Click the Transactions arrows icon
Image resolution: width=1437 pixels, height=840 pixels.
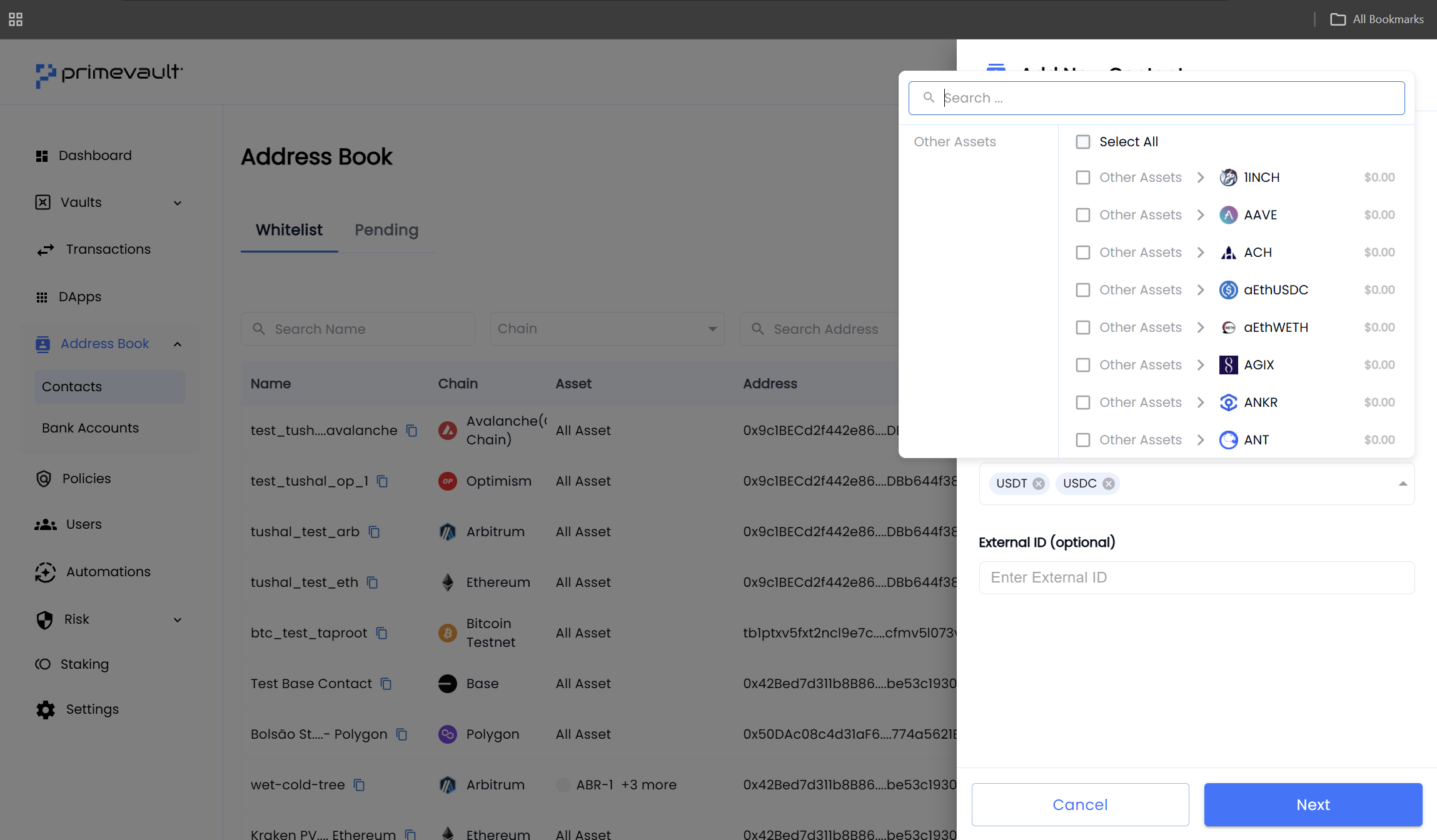(x=45, y=250)
